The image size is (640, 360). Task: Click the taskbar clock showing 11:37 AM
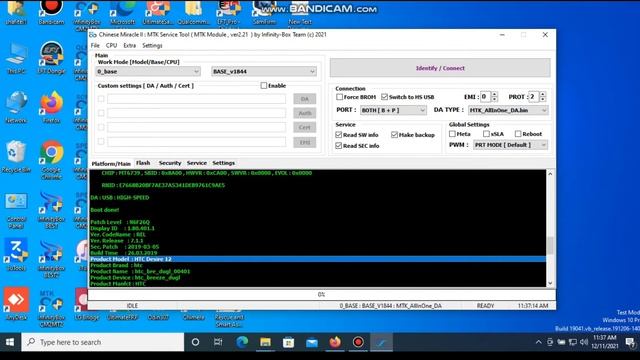coord(604,342)
